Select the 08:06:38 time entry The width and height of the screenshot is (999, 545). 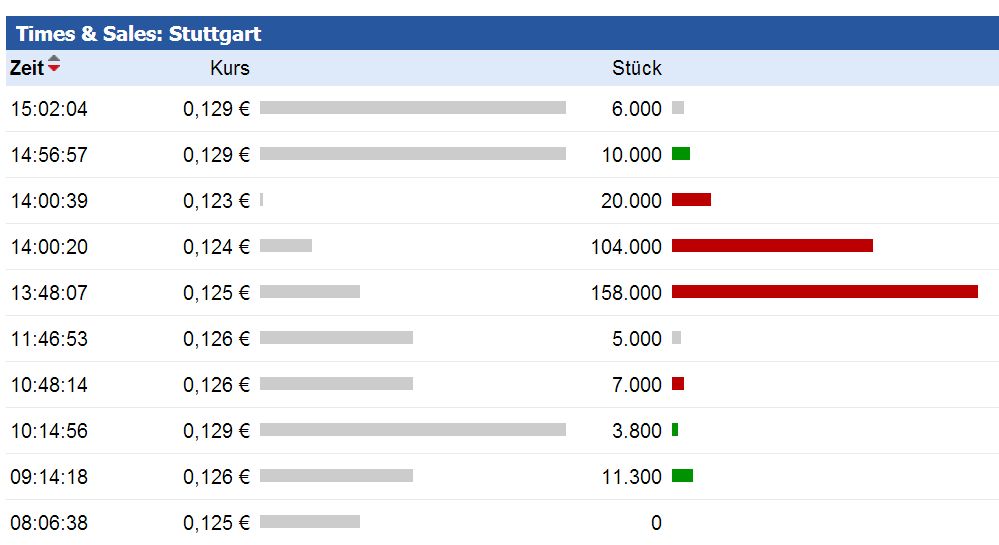tap(49, 523)
